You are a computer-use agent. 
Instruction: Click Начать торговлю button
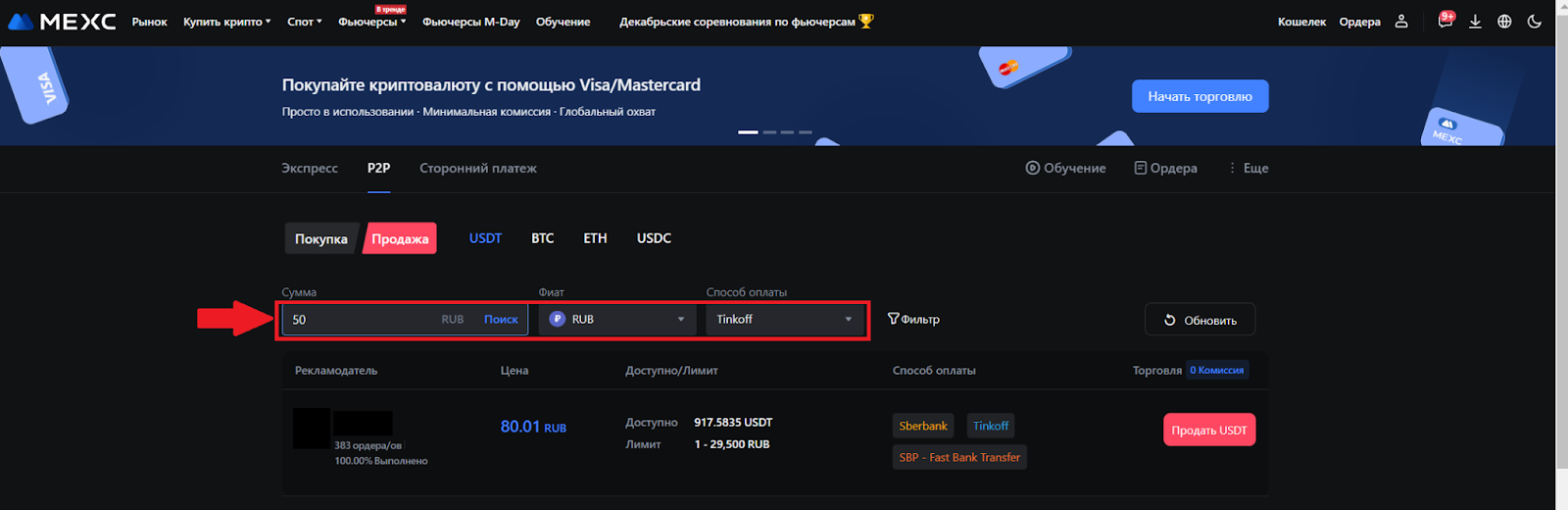tap(1200, 96)
